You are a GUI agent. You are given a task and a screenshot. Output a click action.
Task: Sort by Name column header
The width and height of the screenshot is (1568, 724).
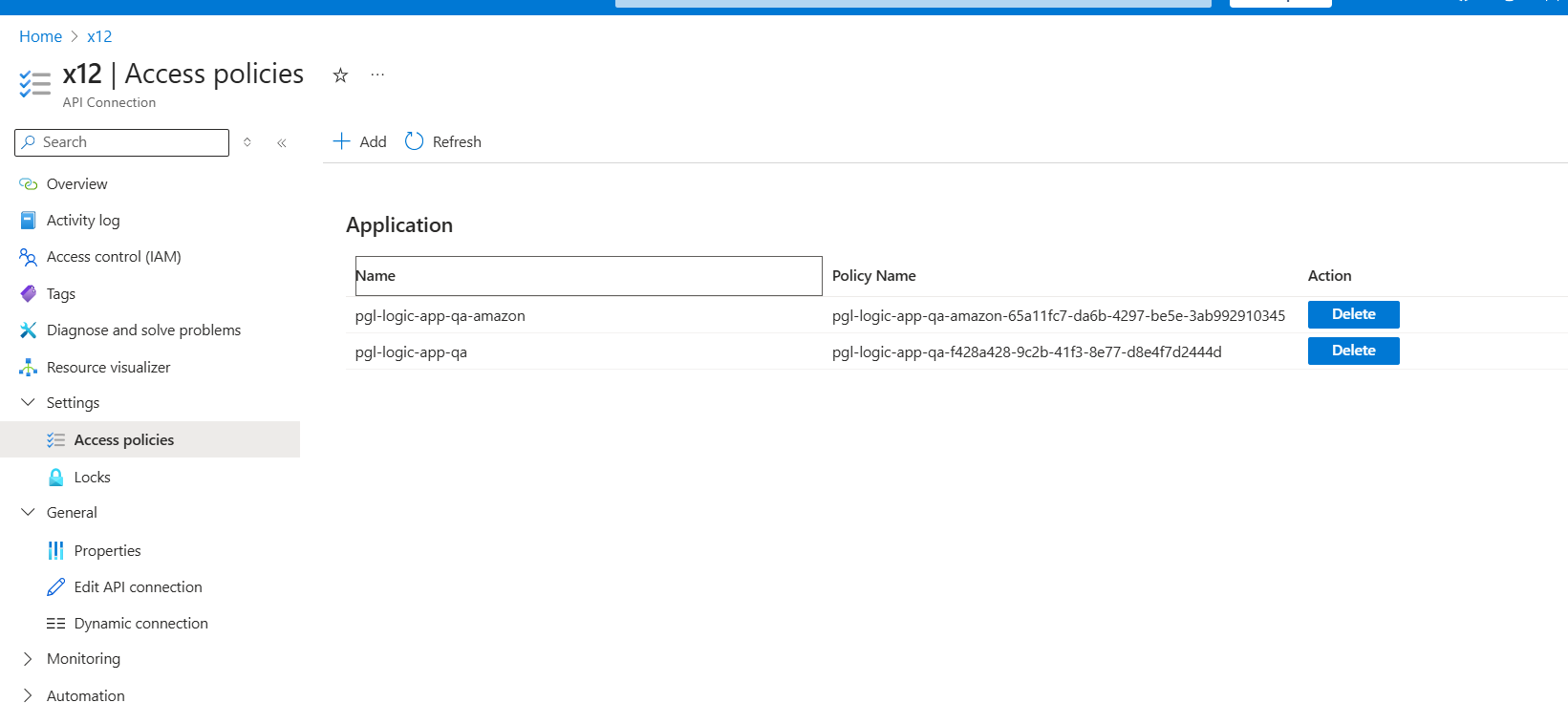point(589,276)
